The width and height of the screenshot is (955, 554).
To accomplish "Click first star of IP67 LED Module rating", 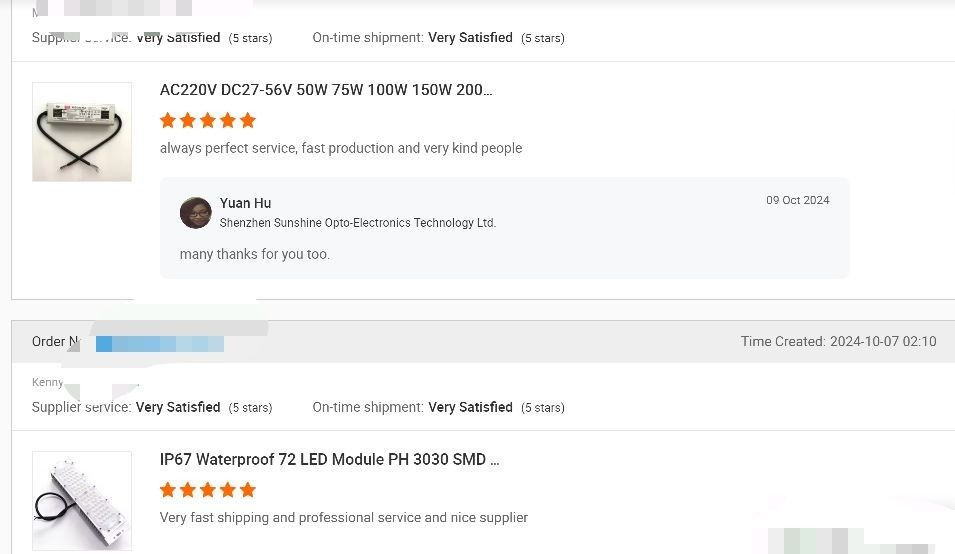I will (x=168, y=490).
